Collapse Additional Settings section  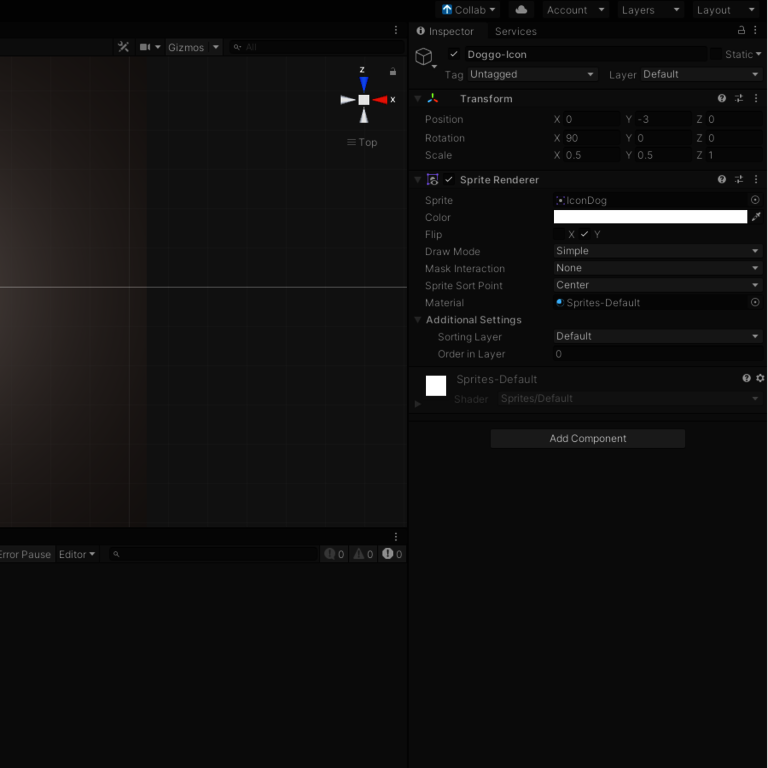(x=418, y=320)
